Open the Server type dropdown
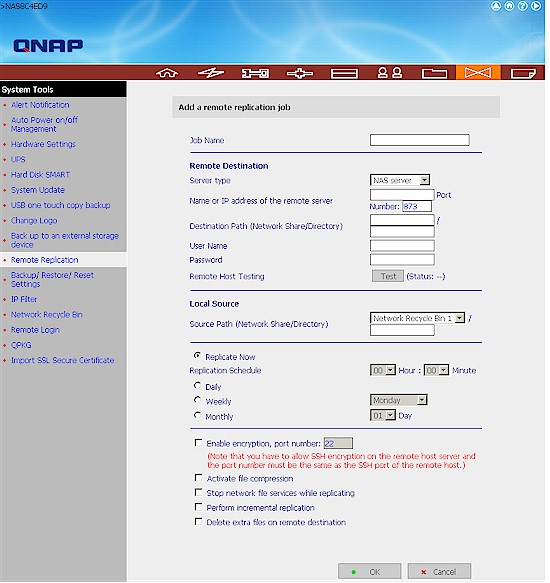 (400, 180)
